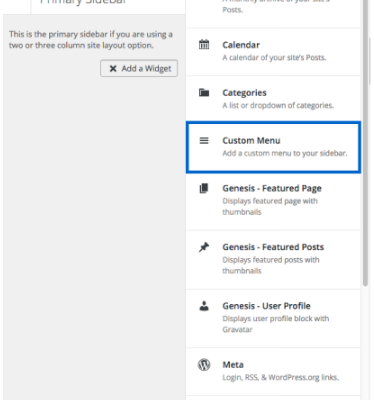Select the Categories widget title
Viewport: 374px width, 400px height.
click(x=244, y=93)
